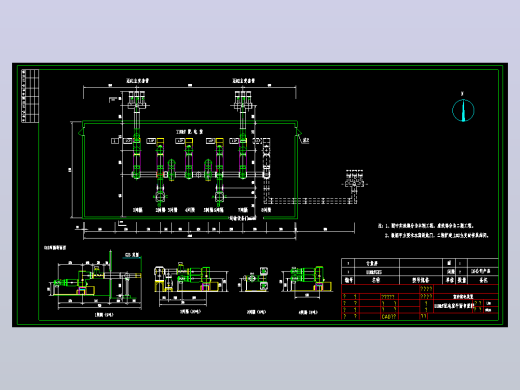Open the section detail nearest the title block
Screen dimensions: 520x390
coord(307,282)
